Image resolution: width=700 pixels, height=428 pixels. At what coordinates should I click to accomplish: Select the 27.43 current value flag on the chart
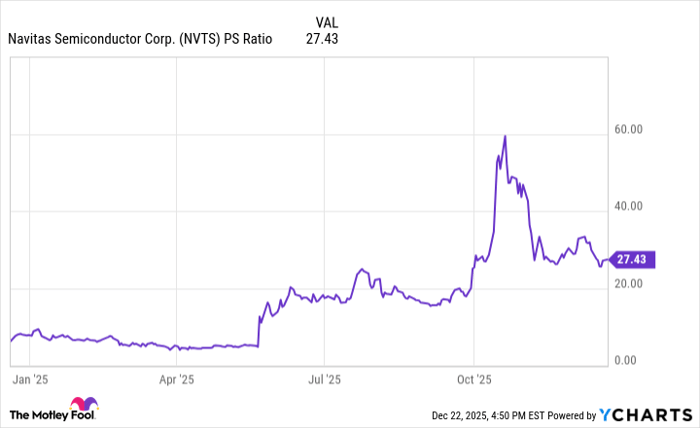click(632, 259)
